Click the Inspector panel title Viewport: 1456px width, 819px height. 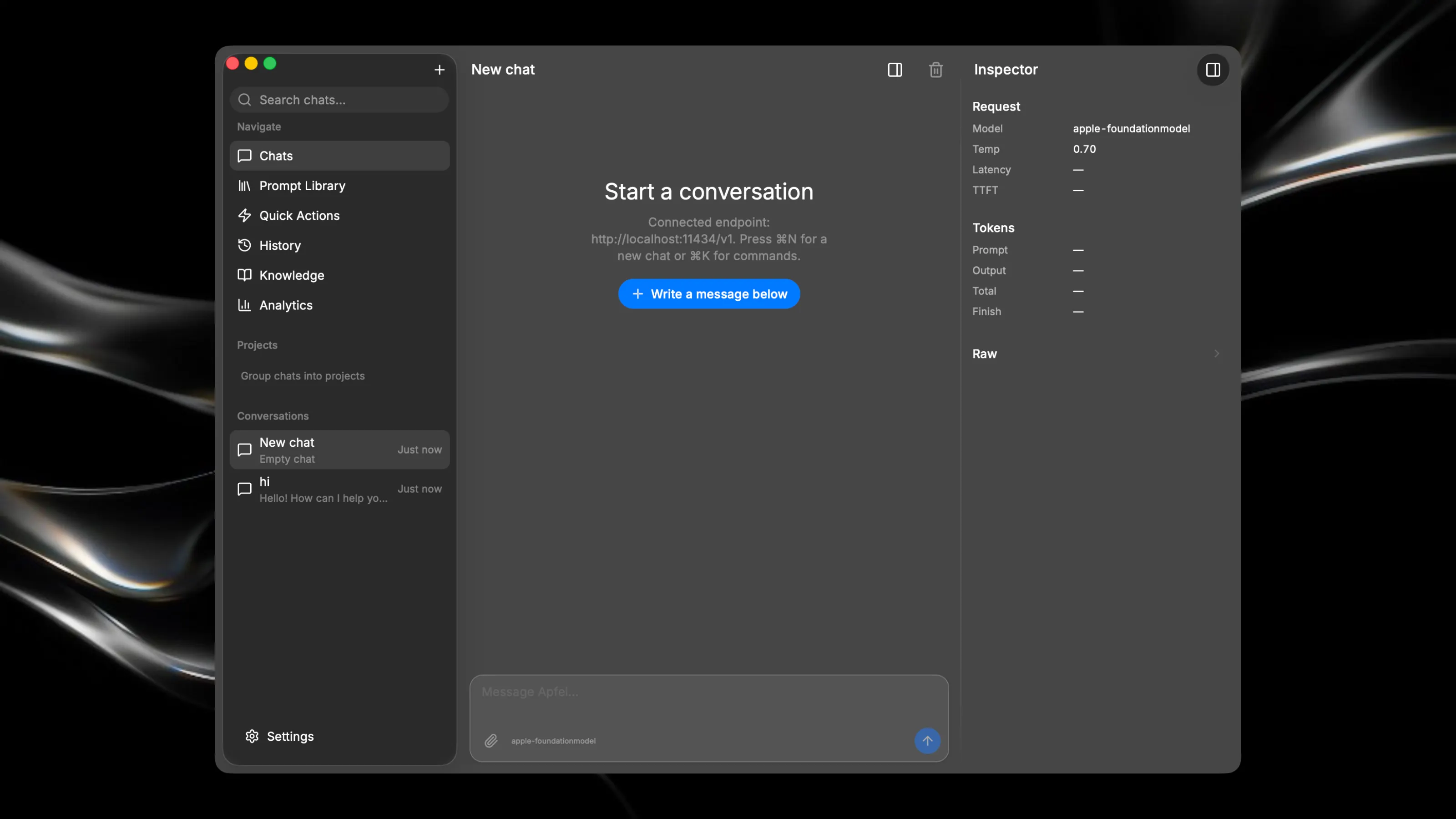click(x=1006, y=70)
